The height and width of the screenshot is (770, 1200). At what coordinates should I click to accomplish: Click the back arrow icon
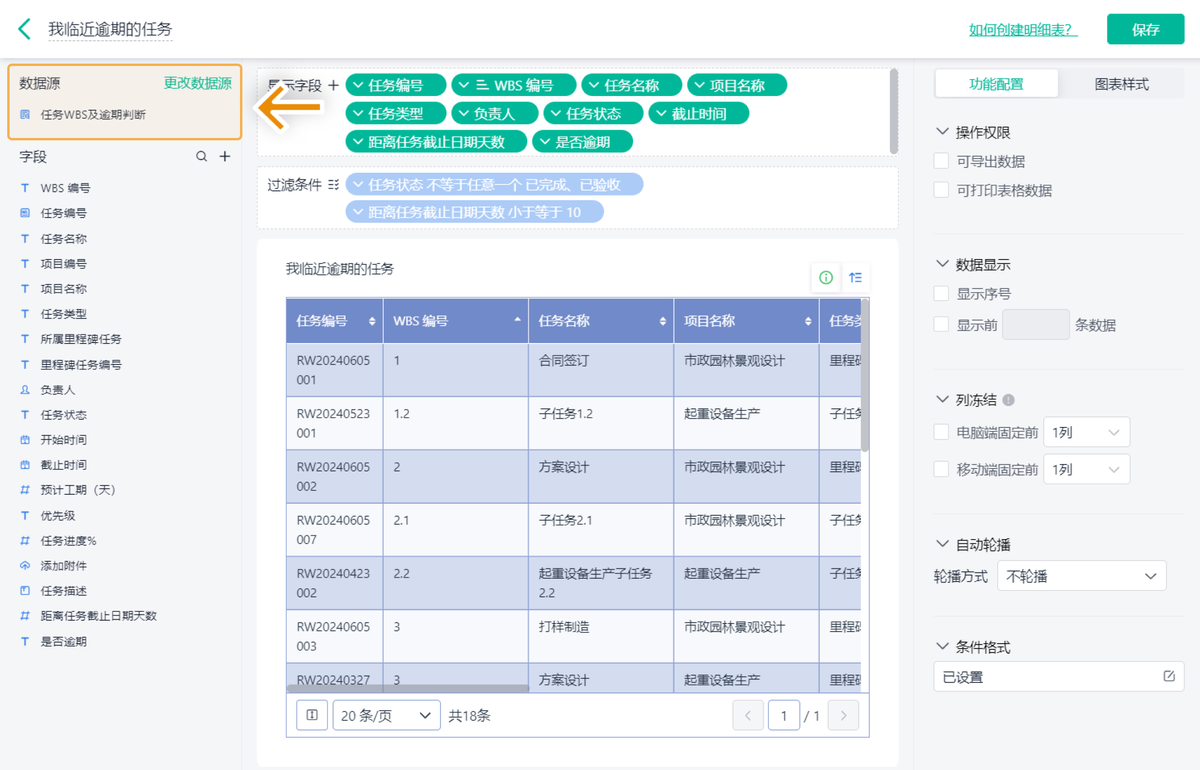(x=25, y=29)
